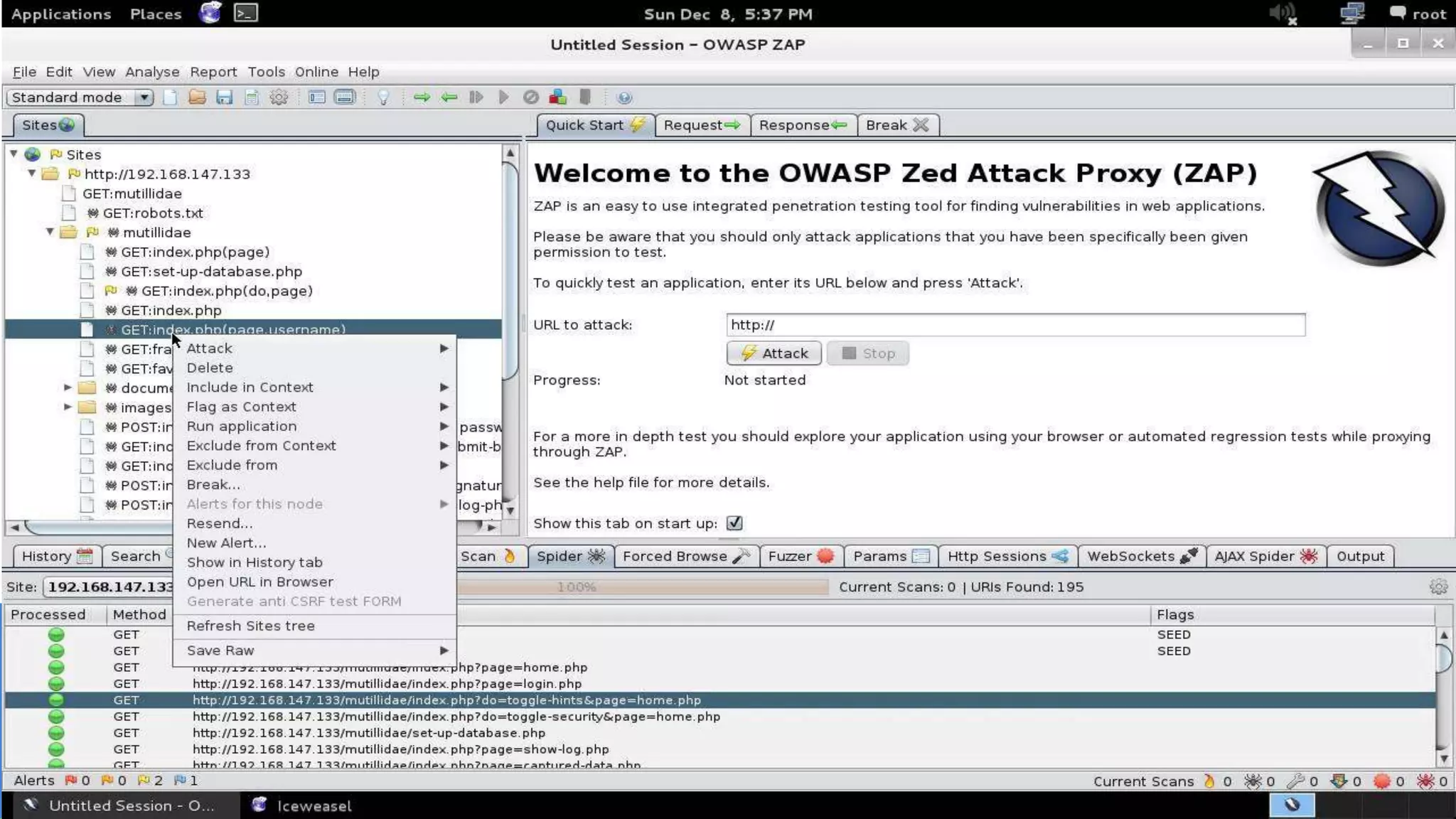
Task: Click the Open Session folder icon
Action: pos(197,97)
